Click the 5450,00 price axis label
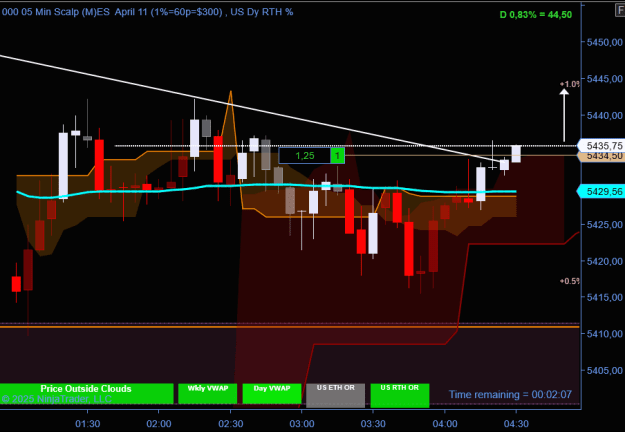Viewport: 625px width, 432px height. pos(604,42)
